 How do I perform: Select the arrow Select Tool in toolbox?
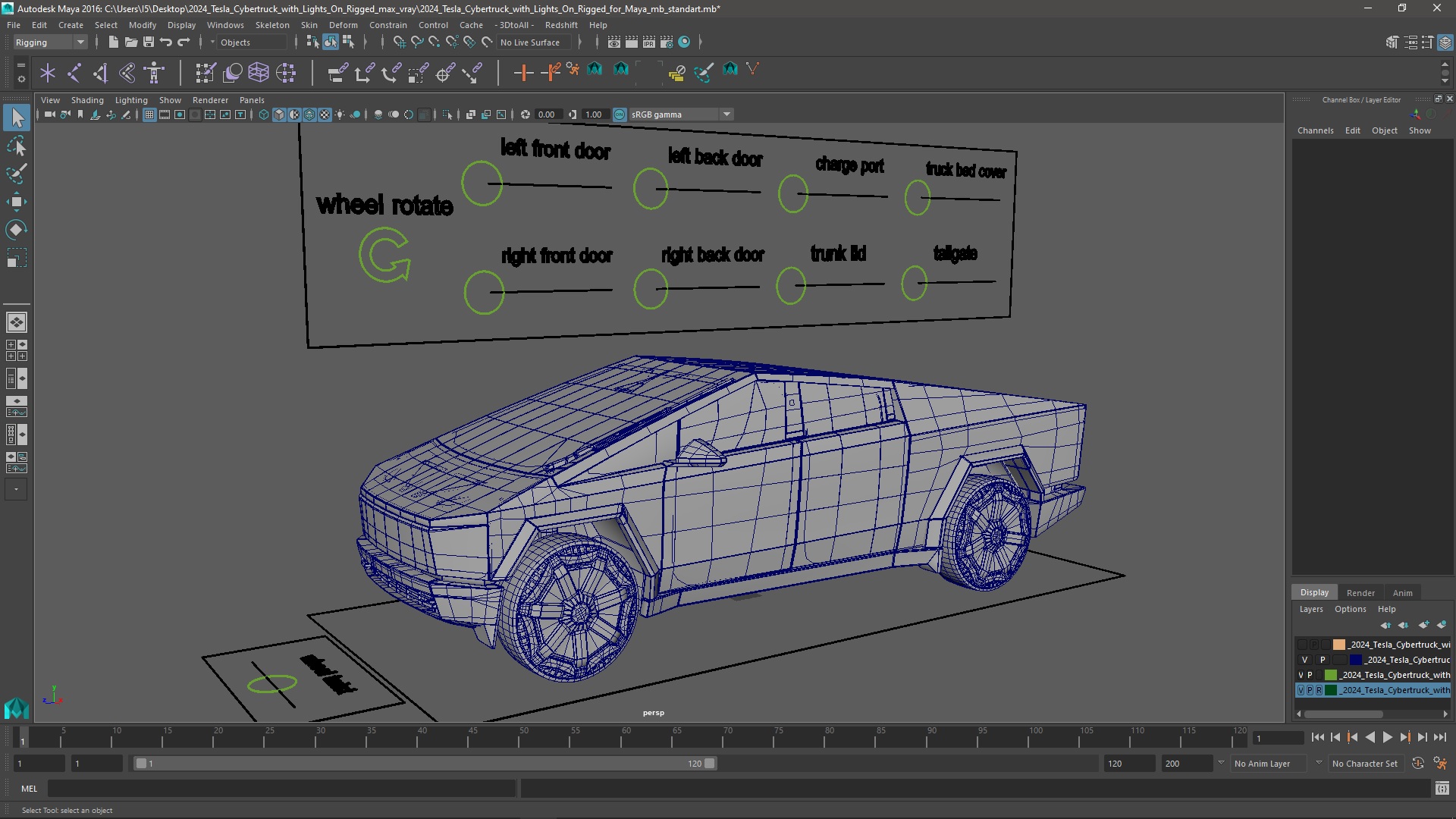click(x=17, y=118)
